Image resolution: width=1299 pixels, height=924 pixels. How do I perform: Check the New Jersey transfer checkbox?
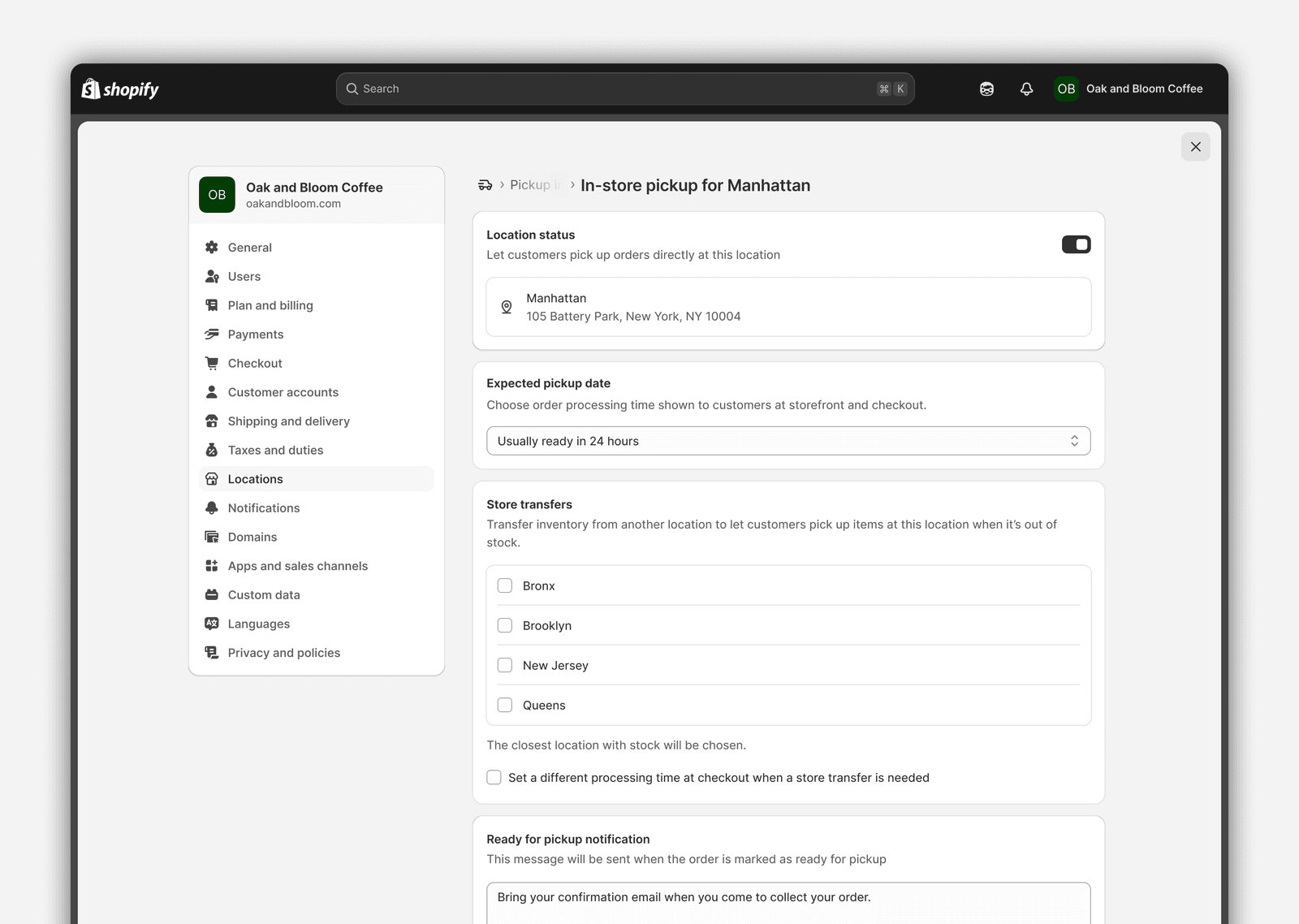point(505,665)
